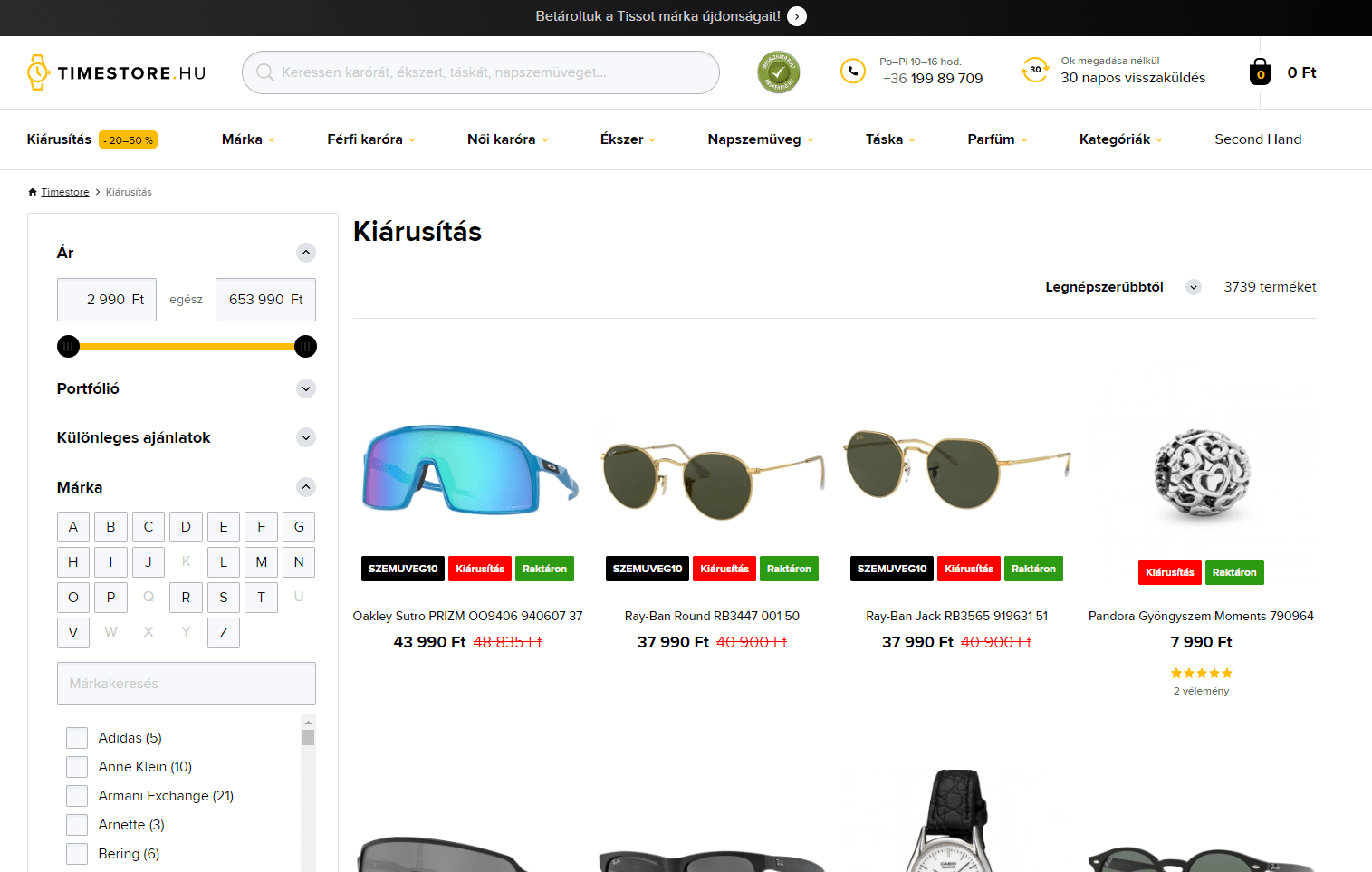Click the phone number +36 199 89 709
1372x872 pixels.
[x=933, y=79]
